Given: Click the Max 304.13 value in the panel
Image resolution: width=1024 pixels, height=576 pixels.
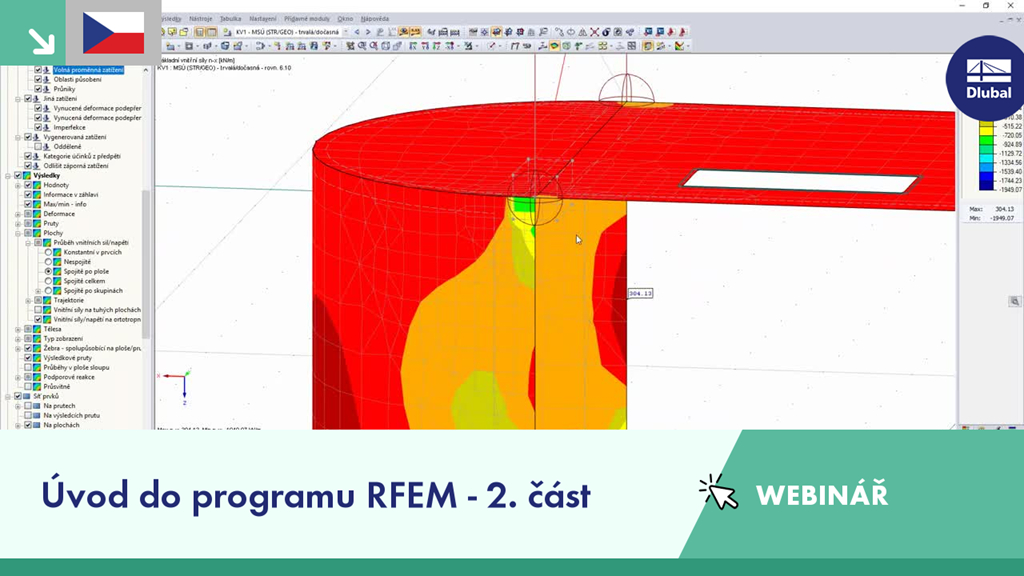Looking at the screenshot, I should click(x=1004, y=210).
